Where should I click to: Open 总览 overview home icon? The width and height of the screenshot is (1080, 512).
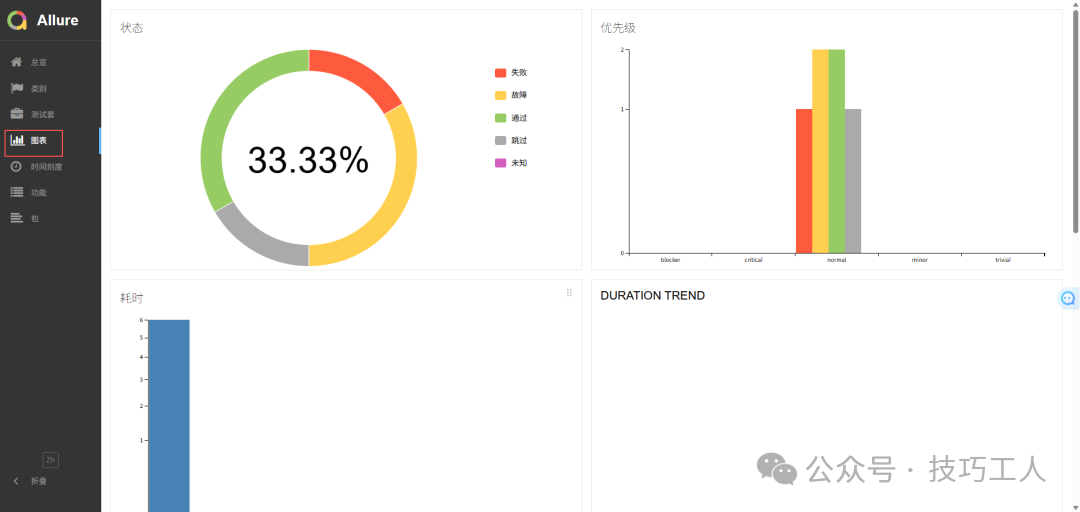[x=16, y=62]
